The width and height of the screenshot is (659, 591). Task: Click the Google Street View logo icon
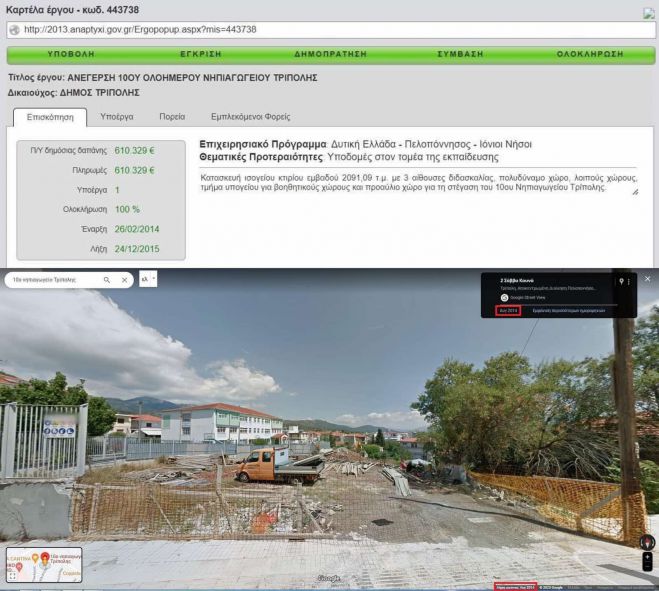click(504, 298)
